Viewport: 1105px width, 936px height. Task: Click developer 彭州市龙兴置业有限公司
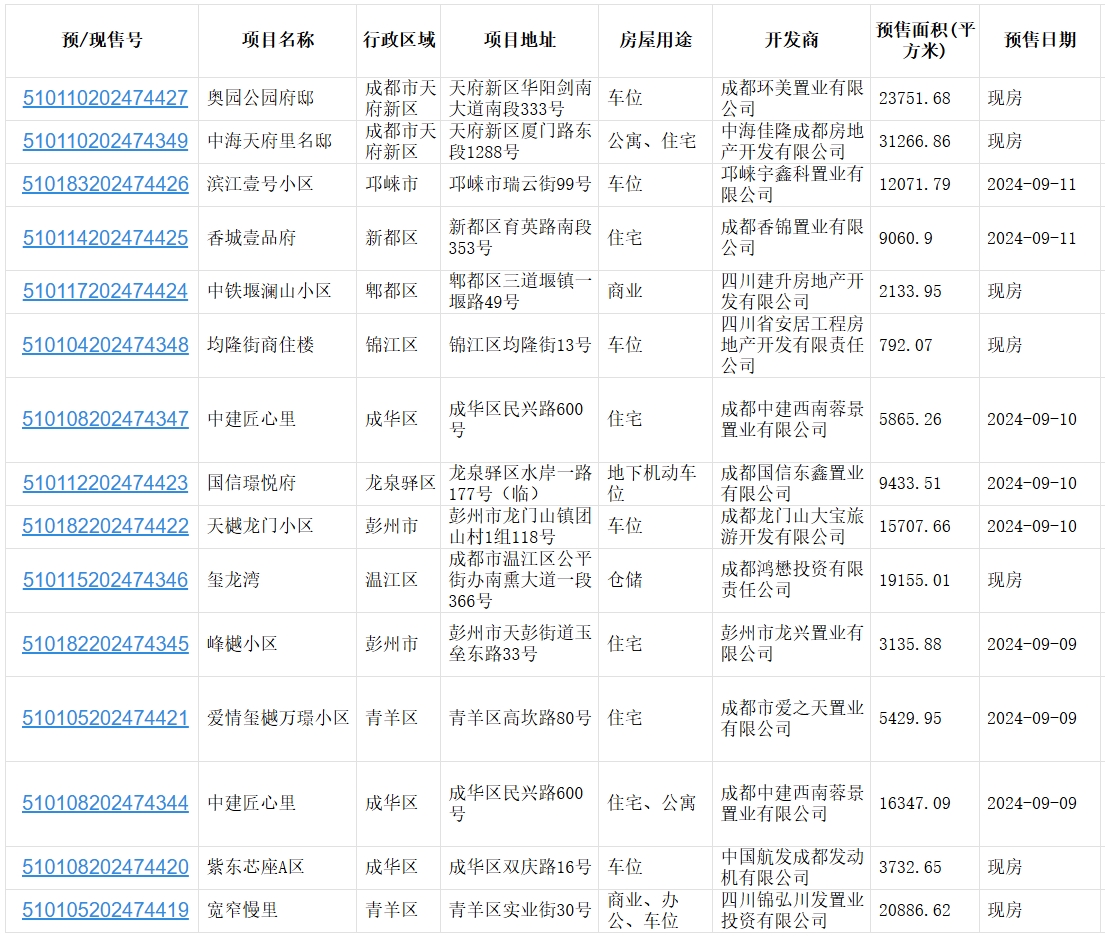pos(792,644)
